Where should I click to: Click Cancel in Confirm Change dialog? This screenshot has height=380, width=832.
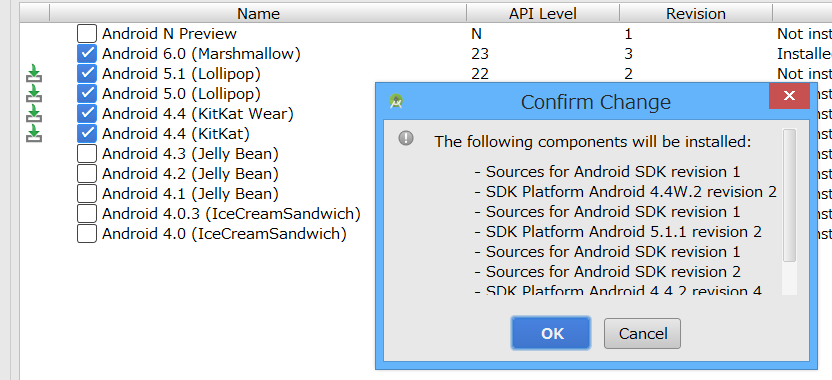click(643, 333)
